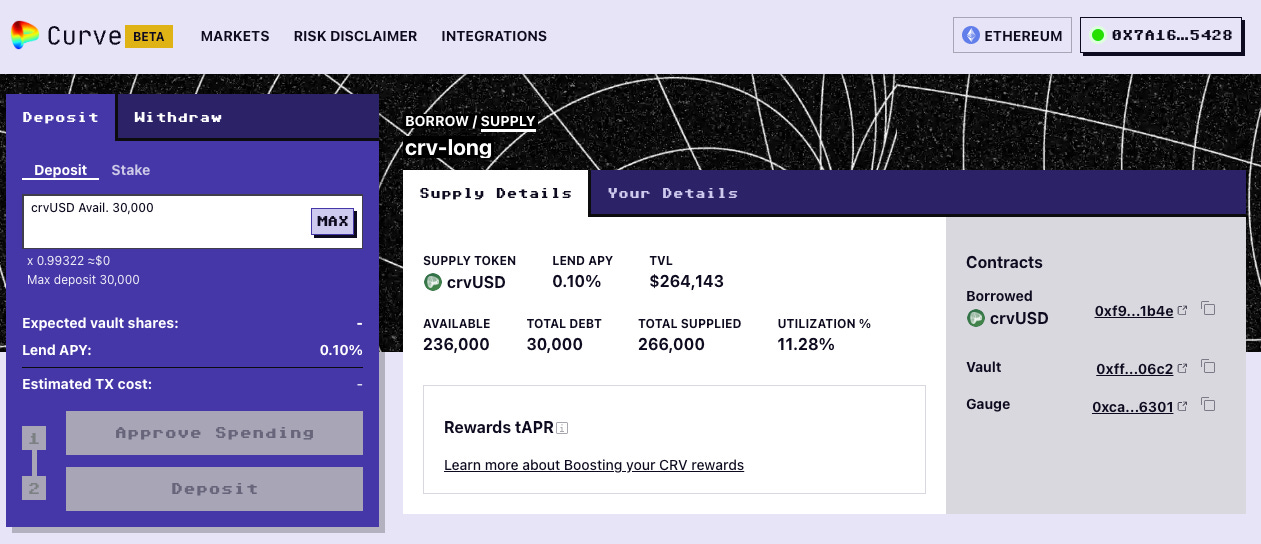1261x544 pixels.
Task: Click the Rewards tAPR info icon
Action: [562, 429]
